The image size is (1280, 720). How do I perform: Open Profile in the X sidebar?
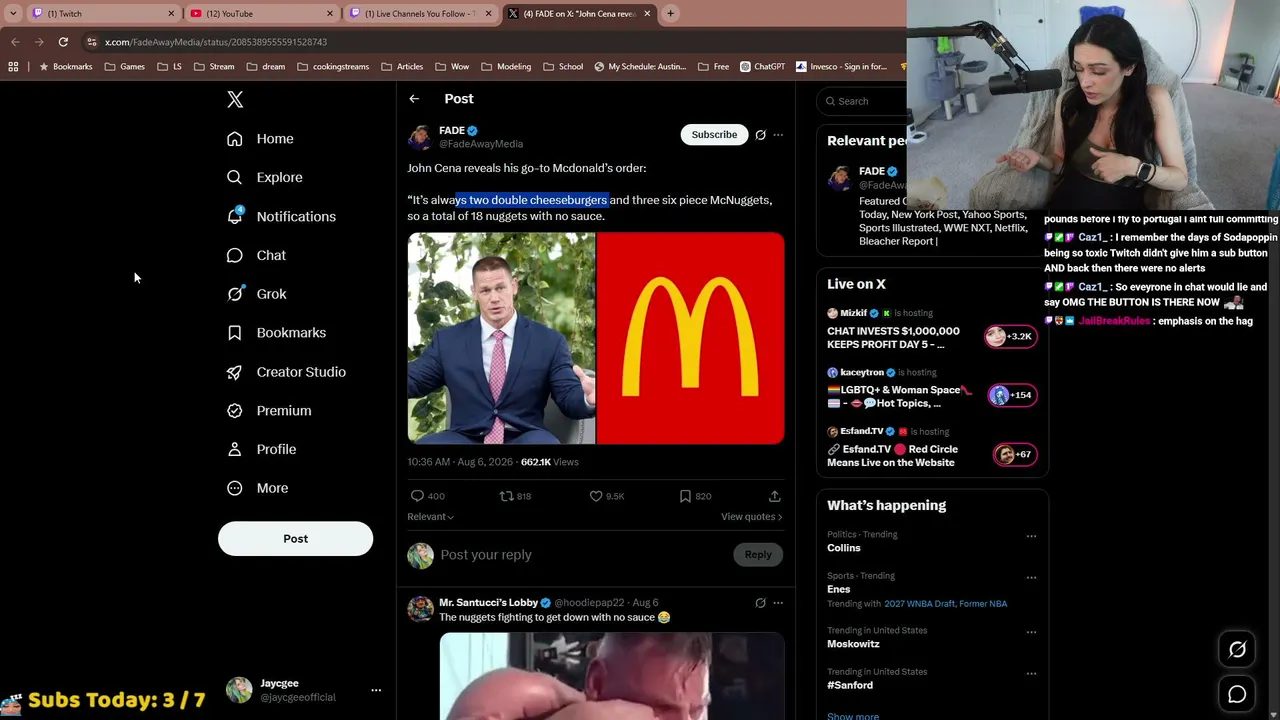(x=261, y=450)
